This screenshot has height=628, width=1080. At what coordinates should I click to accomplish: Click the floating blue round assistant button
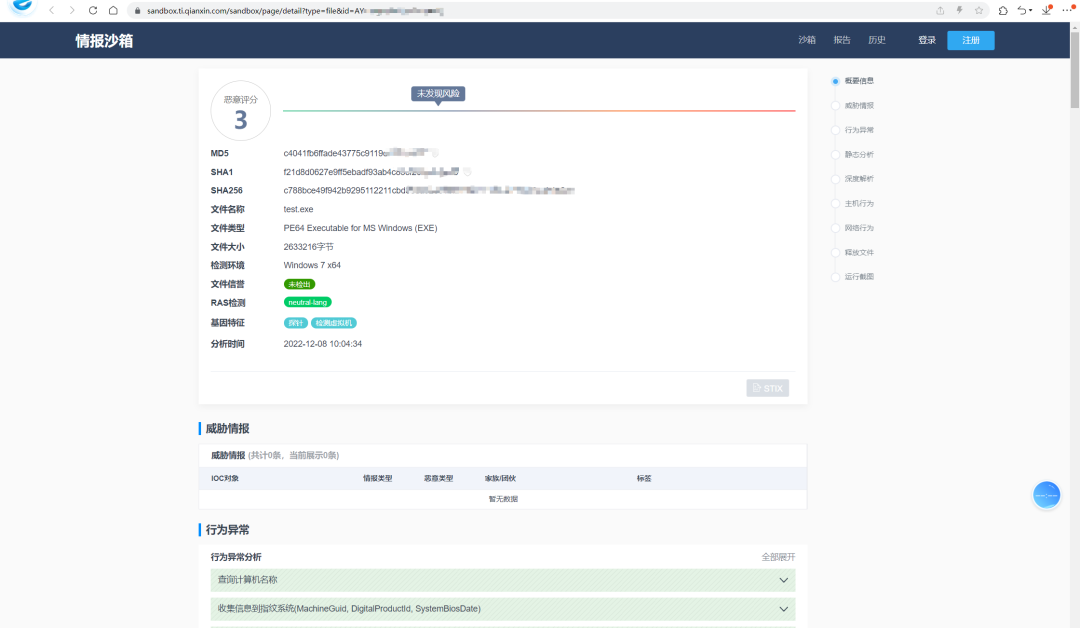[1046, 495]
